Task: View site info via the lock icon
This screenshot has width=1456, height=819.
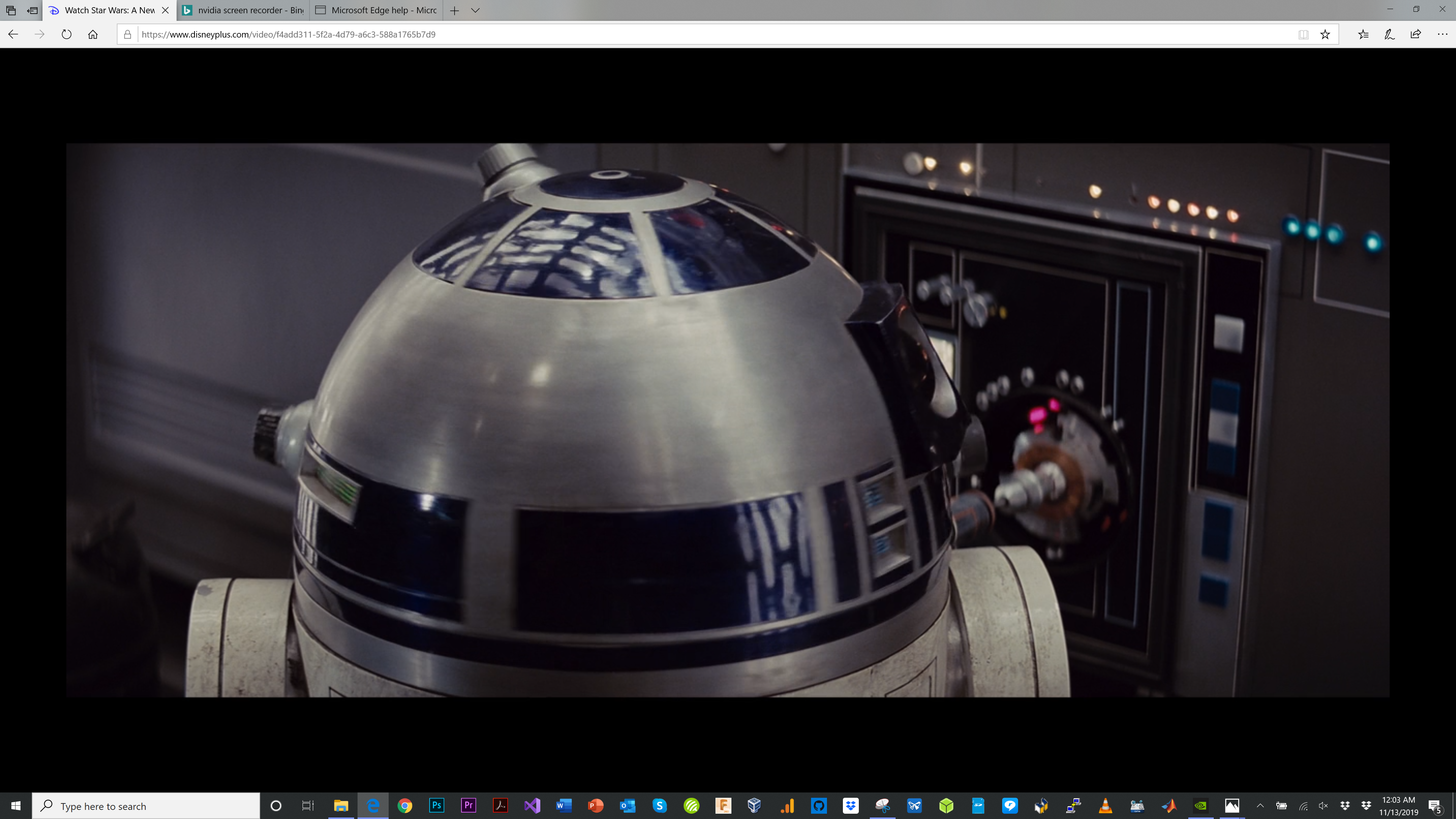Action: tap(128, 35)
